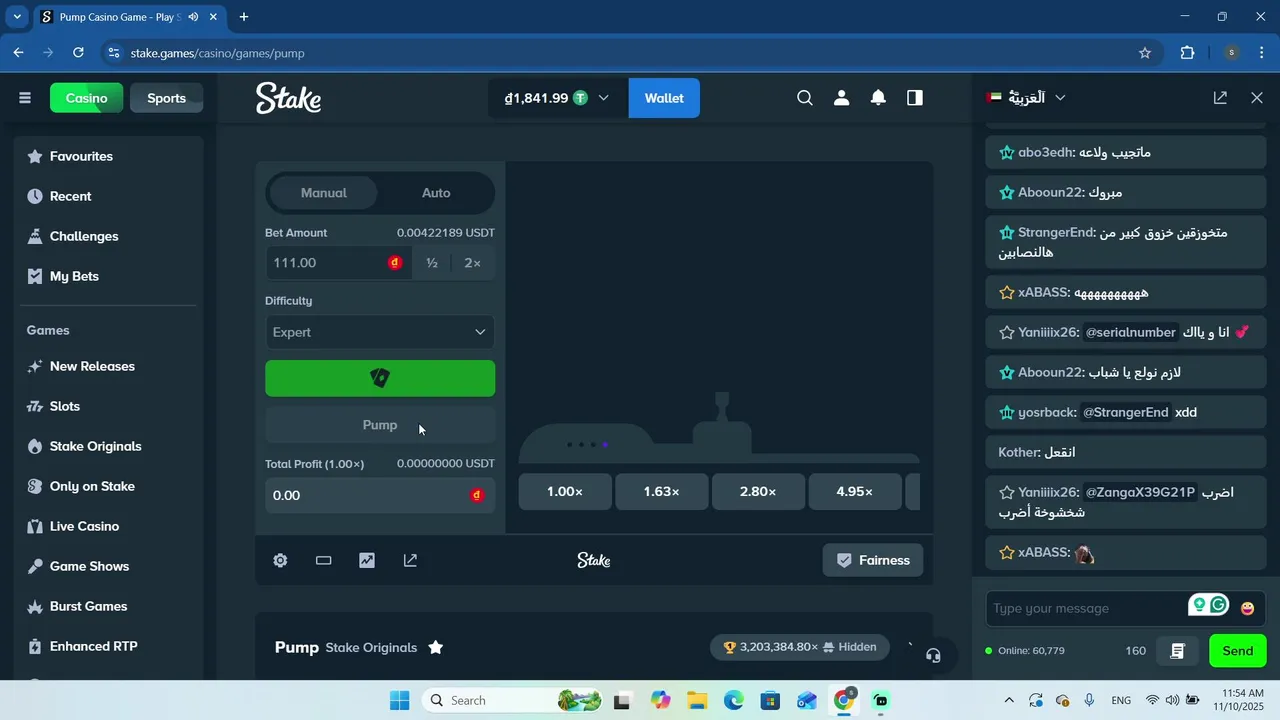Select the 1.63× multiplier tile
Screen dimensions: 1280x720
click(x=661, y=492)
